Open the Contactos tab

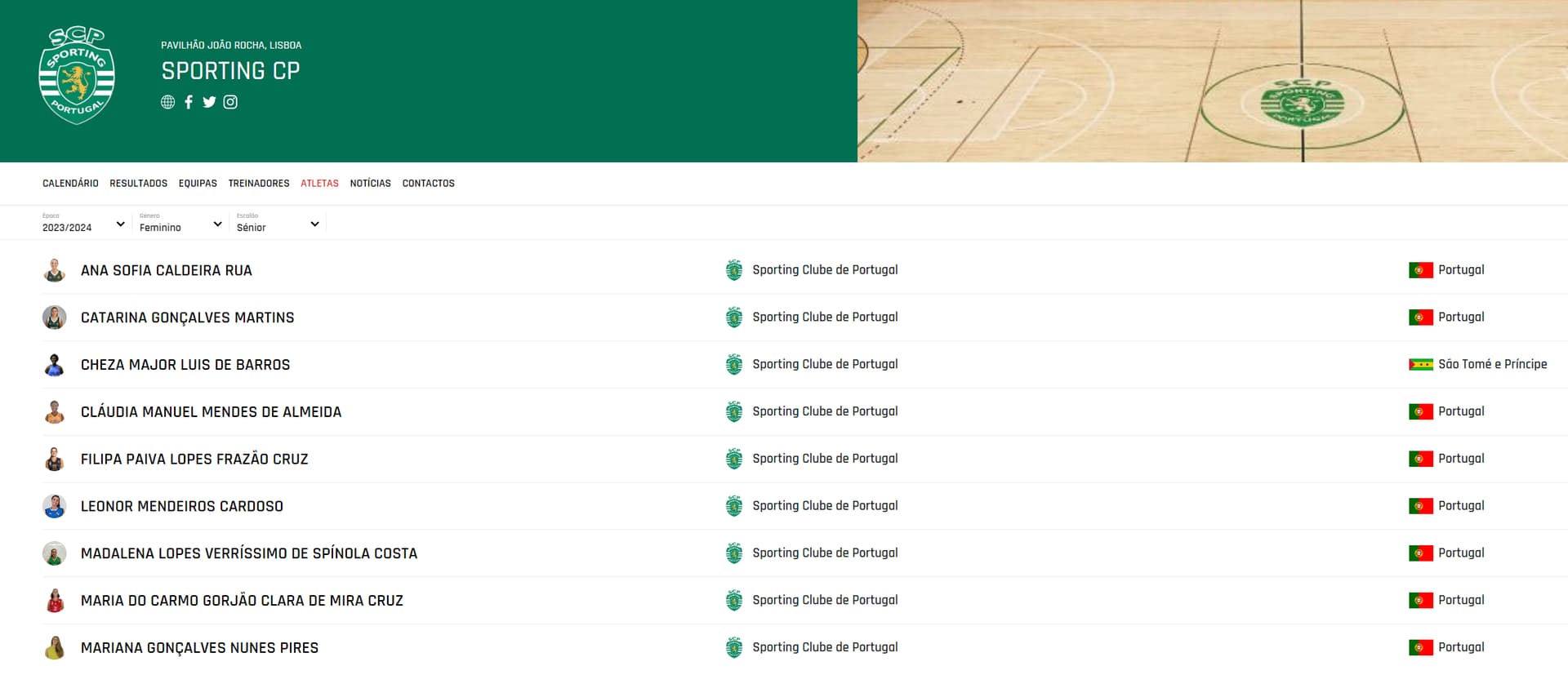[x=429, y=184]
